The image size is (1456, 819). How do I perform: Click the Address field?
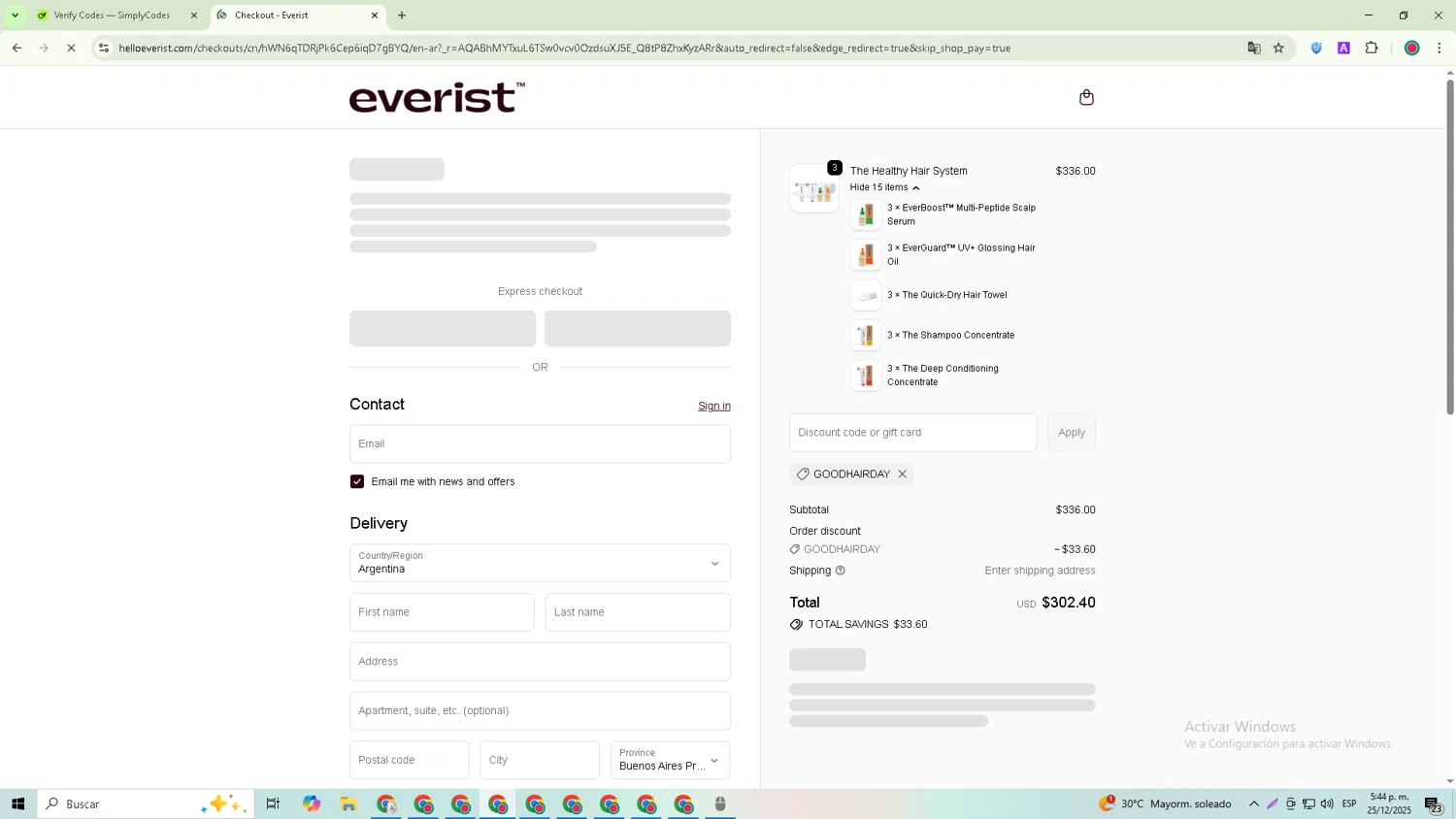pos(540,662)
